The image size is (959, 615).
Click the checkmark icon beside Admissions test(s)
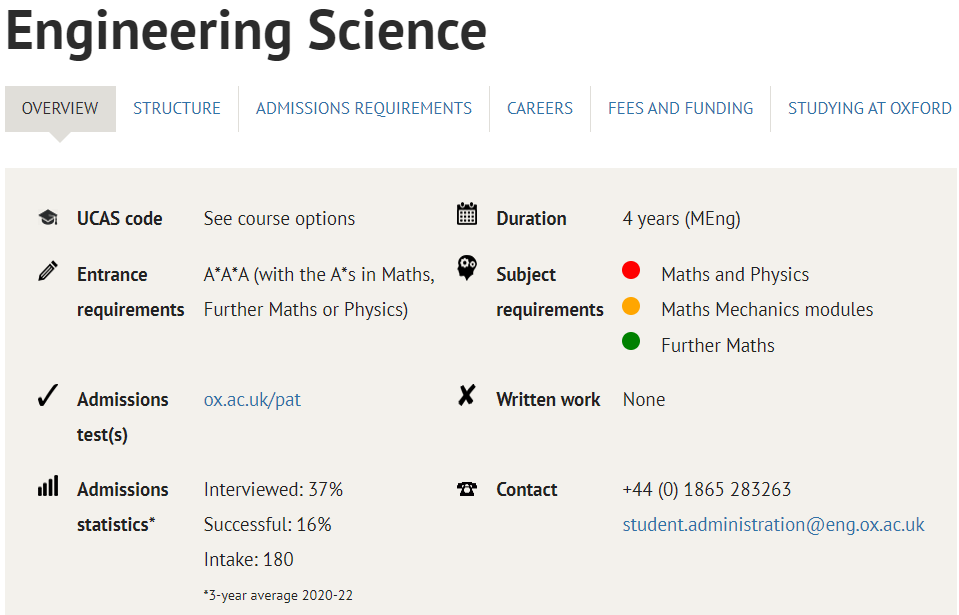pos(48,396)
